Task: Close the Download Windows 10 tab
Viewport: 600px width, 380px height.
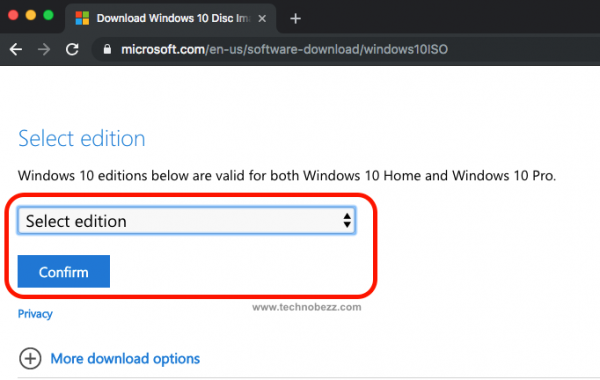Action: (x=262, y=18)
